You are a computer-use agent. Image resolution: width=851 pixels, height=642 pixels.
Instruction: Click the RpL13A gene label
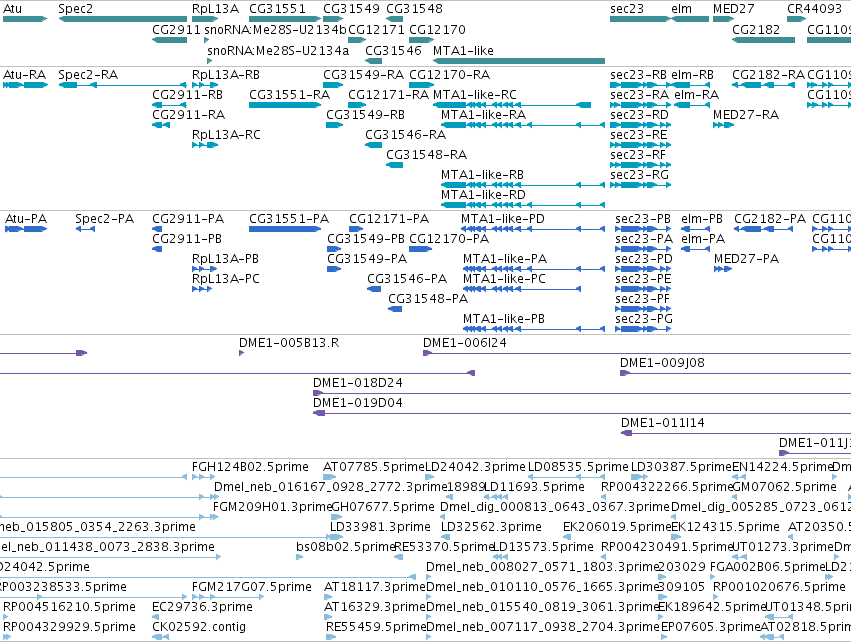215,9
